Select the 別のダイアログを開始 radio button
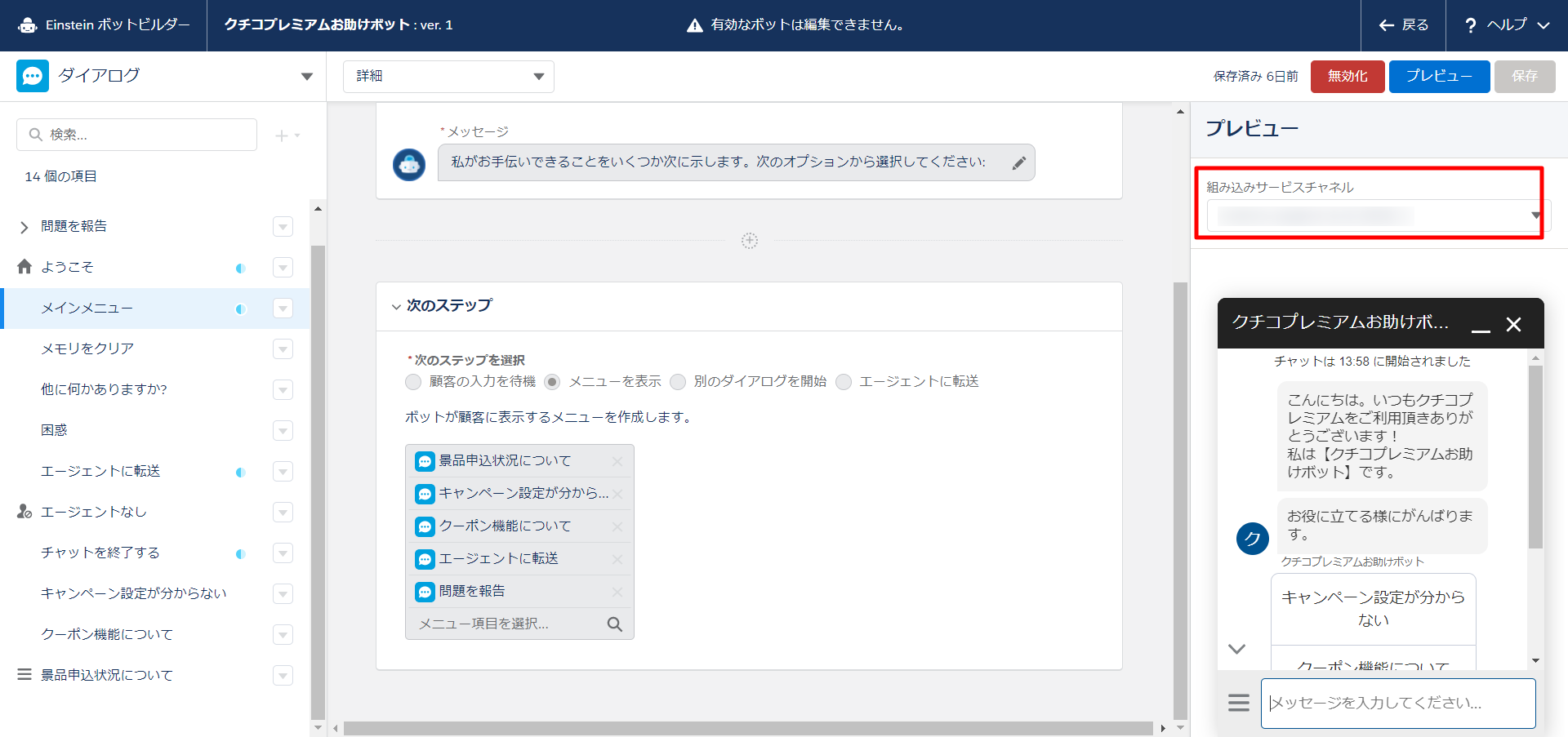This screenshot has height=737, width=1568. click(x=678, y=382)
